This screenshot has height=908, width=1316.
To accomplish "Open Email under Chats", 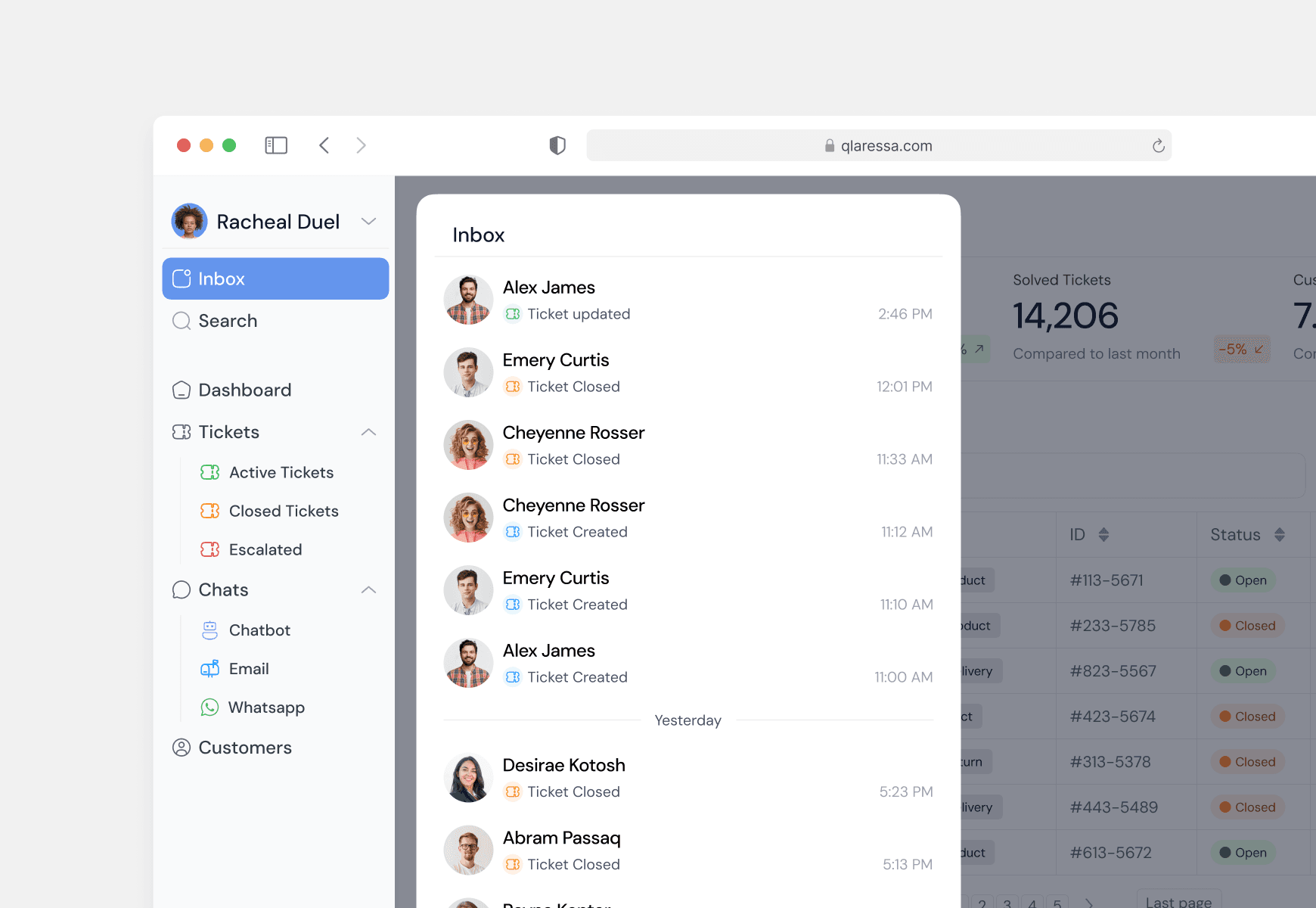I will point(249,669).
